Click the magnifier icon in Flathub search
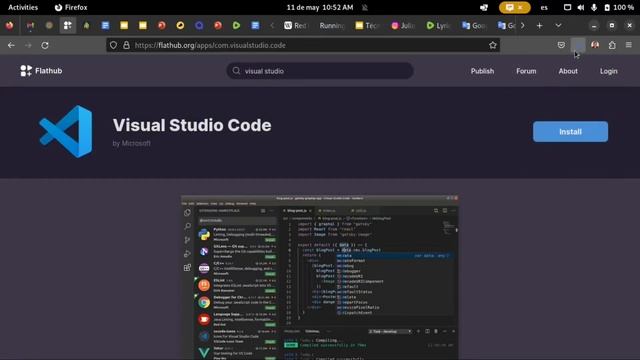640x360 pixels. click(236, 71)
